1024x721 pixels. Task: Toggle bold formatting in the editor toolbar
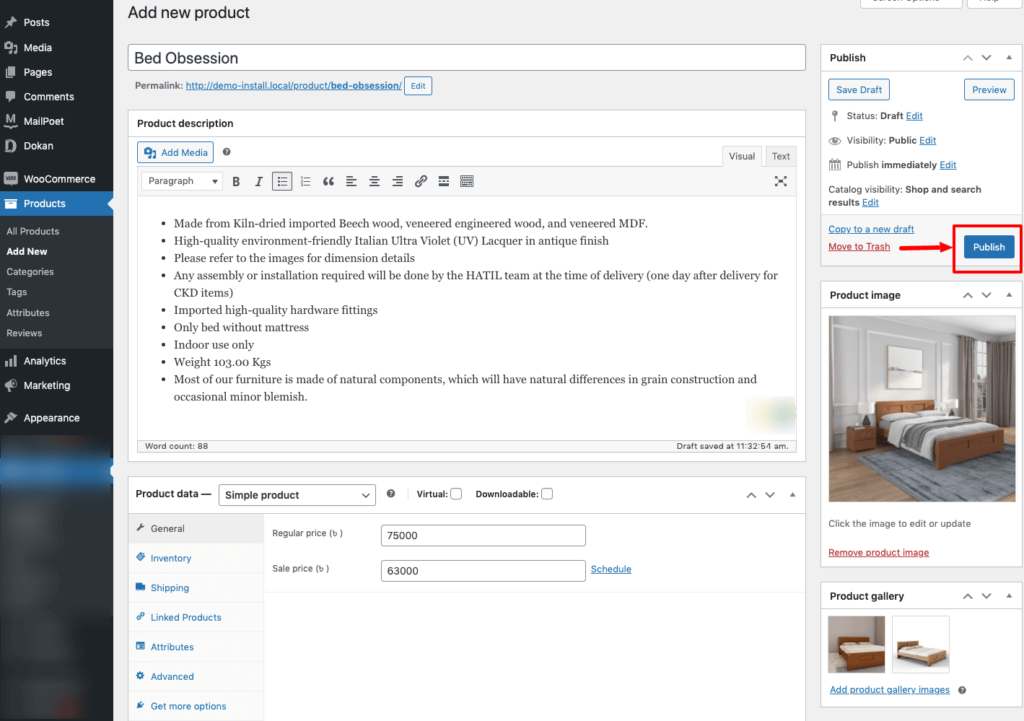(236, 182)
